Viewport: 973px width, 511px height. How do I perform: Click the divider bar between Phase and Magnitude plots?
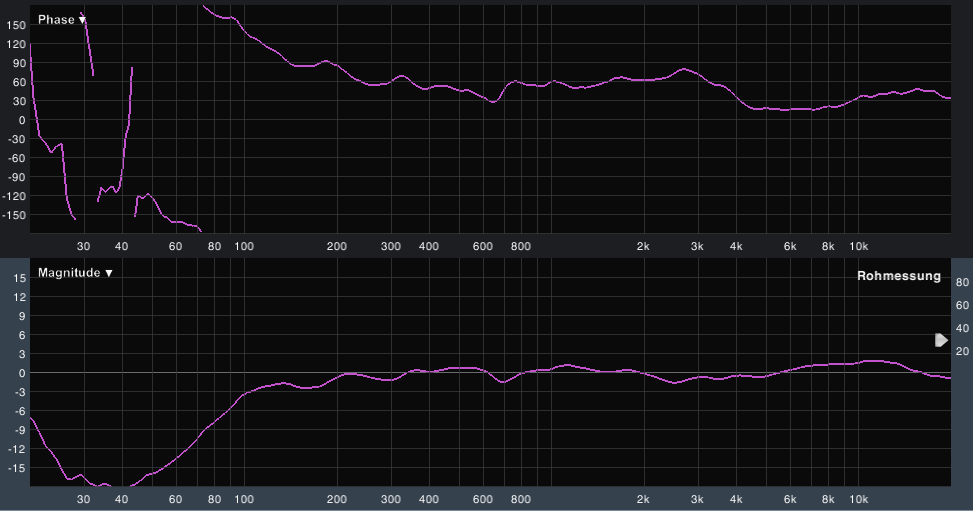coord(486,256)
